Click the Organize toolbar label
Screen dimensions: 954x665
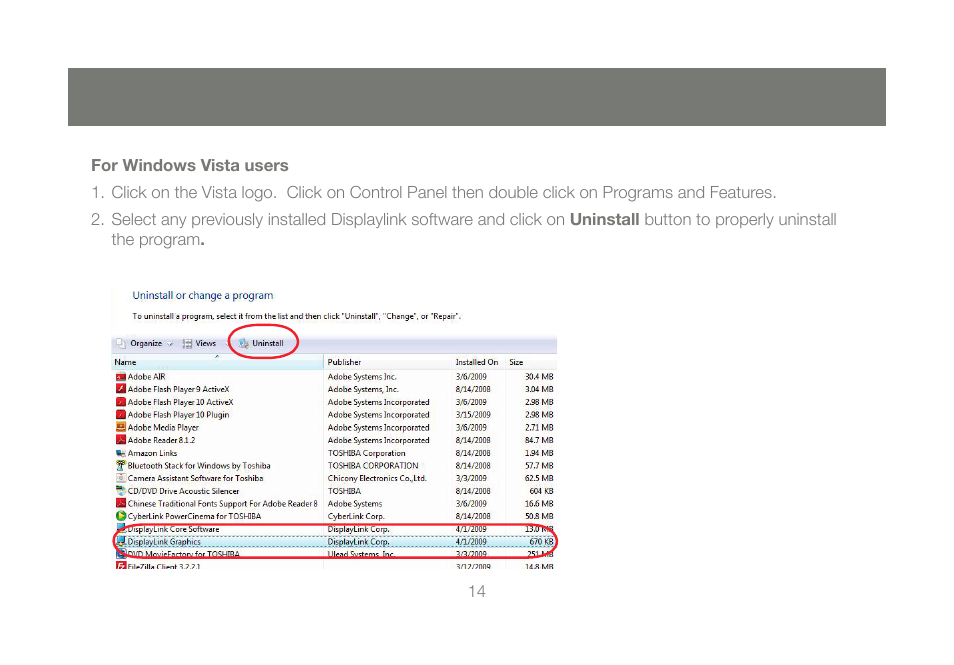point(146,344)
